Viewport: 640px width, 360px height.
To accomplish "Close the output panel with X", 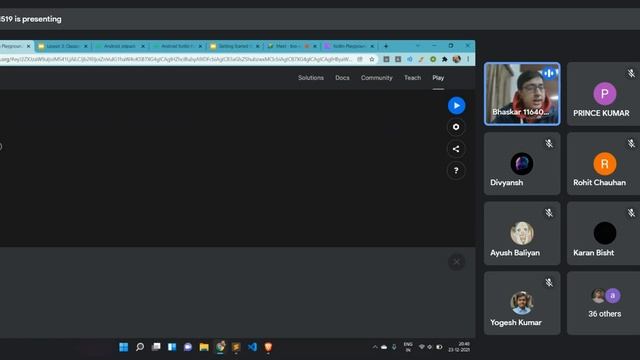I will coord(456,262).
